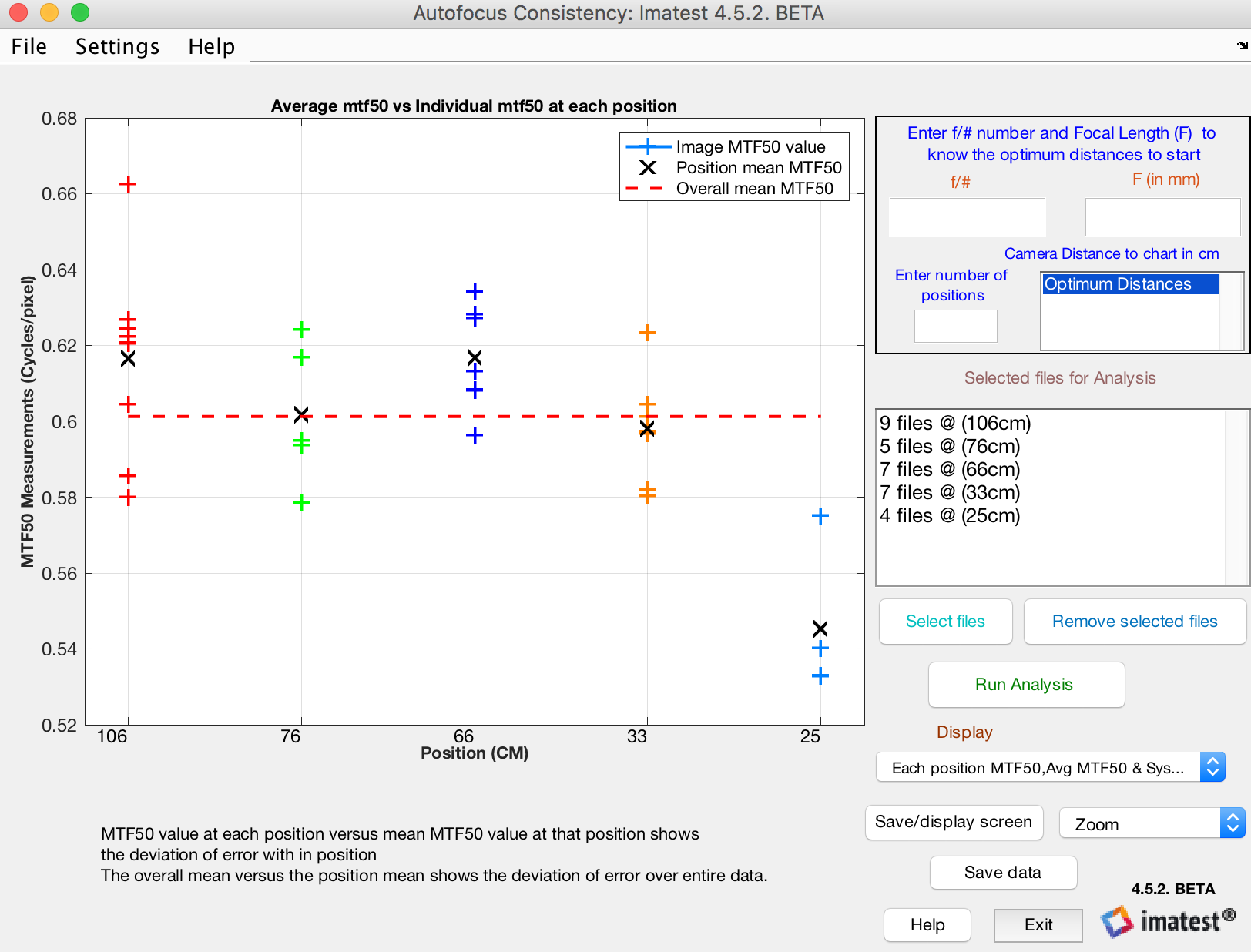
Task: Focus the f/# input field
Action: [967, 217]
